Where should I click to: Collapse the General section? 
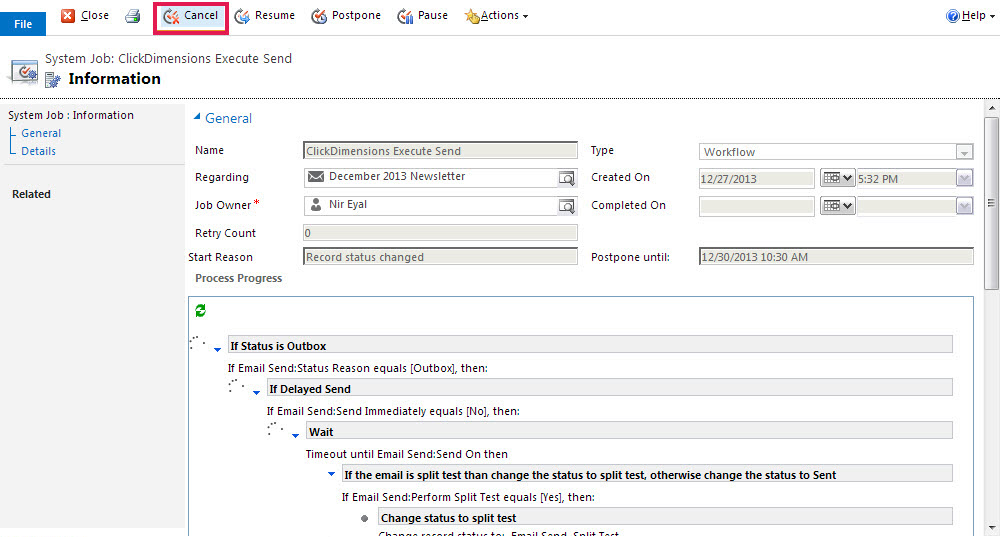click(x=197, y=117)
